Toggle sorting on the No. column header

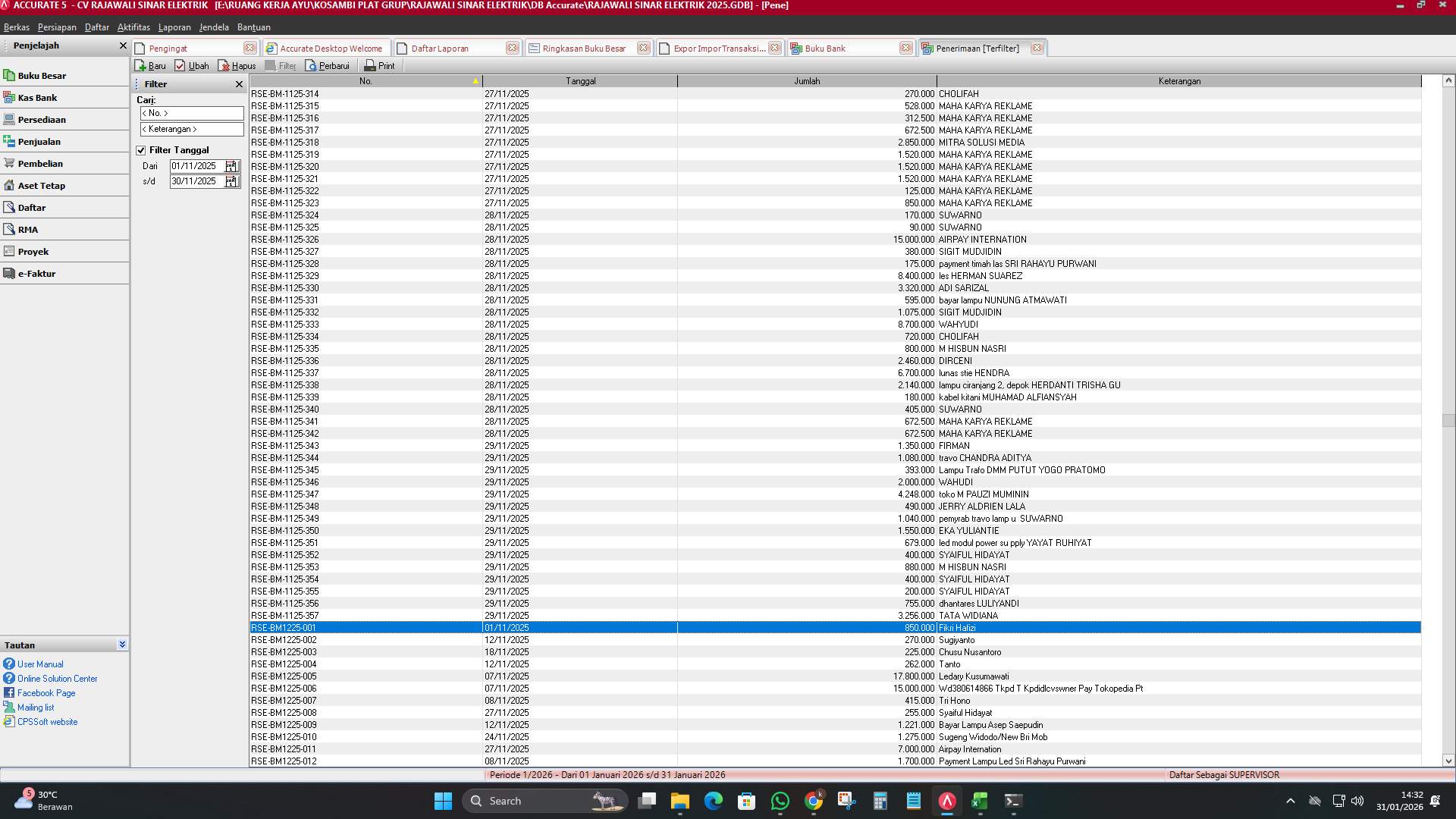(366, 80)
